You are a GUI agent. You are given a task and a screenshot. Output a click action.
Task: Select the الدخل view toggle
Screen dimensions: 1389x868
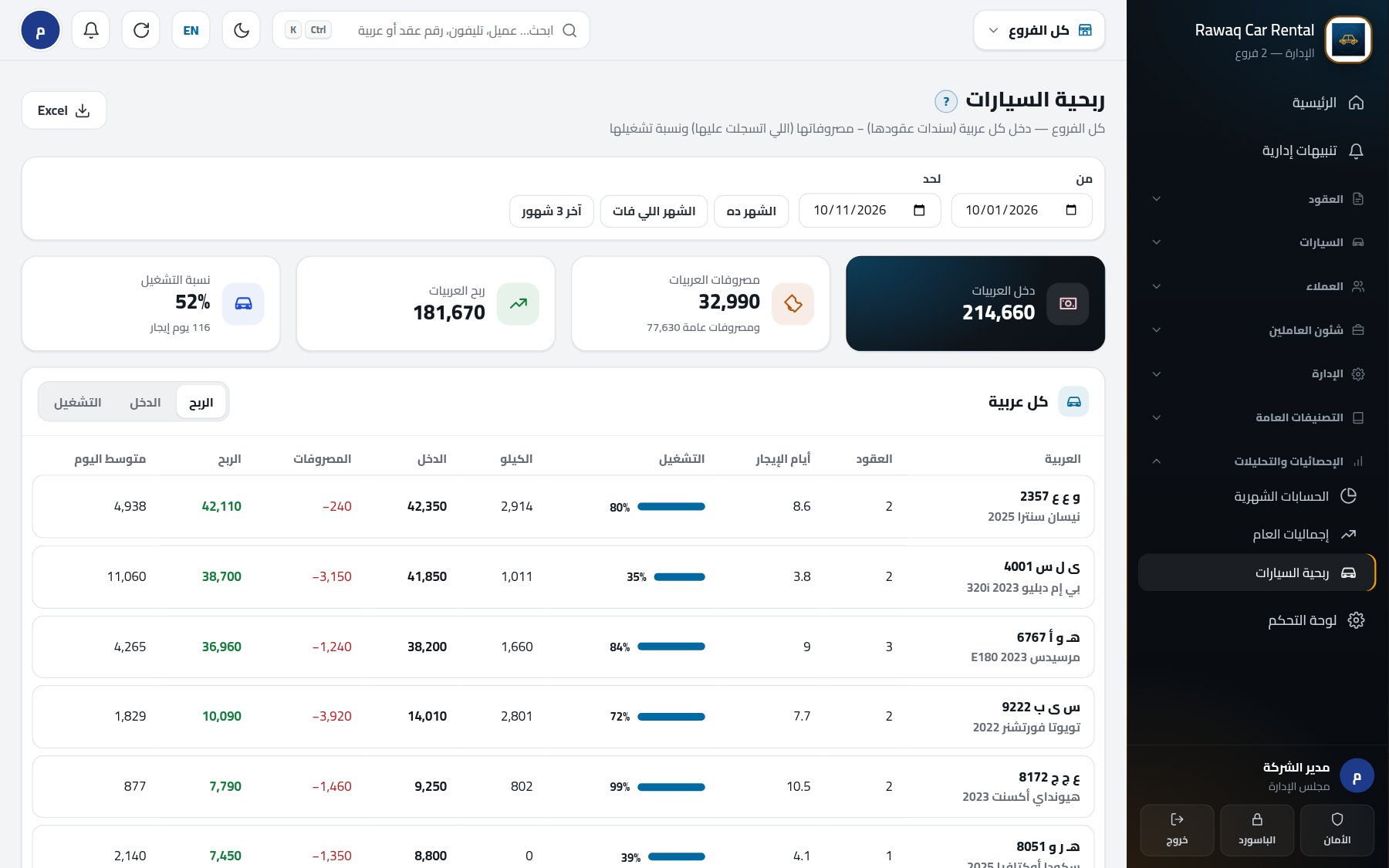(x=145, y=402)
